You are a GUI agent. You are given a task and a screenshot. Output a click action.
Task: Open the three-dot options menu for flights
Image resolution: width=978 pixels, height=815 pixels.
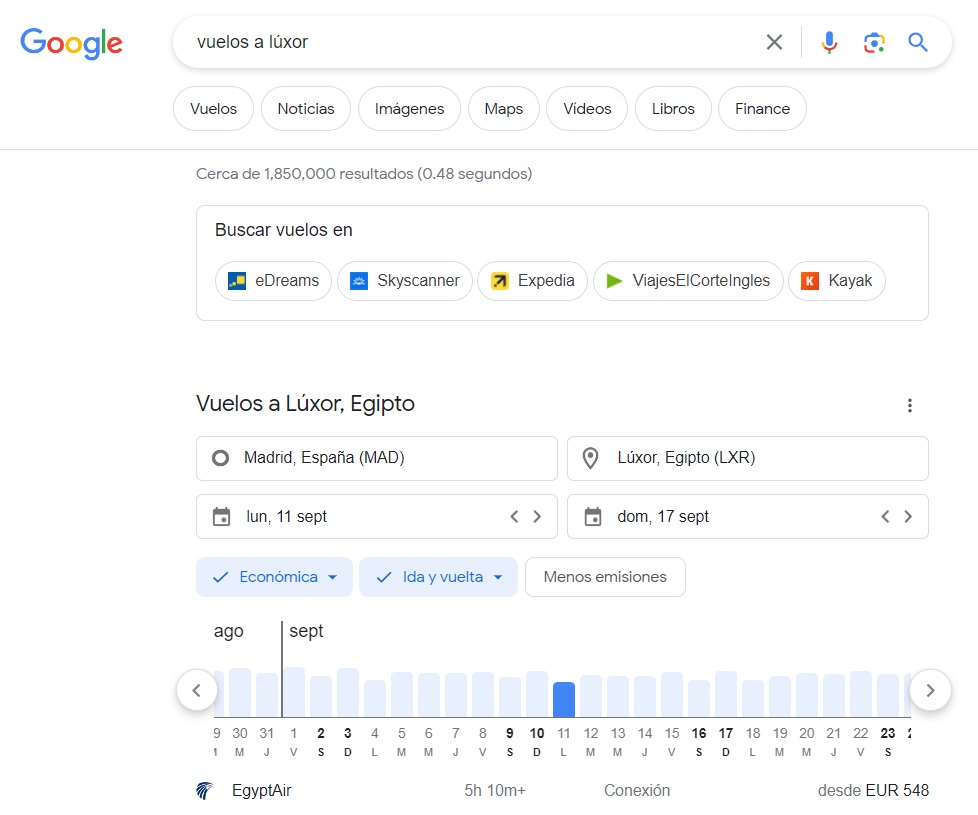(x=910, y=406)
